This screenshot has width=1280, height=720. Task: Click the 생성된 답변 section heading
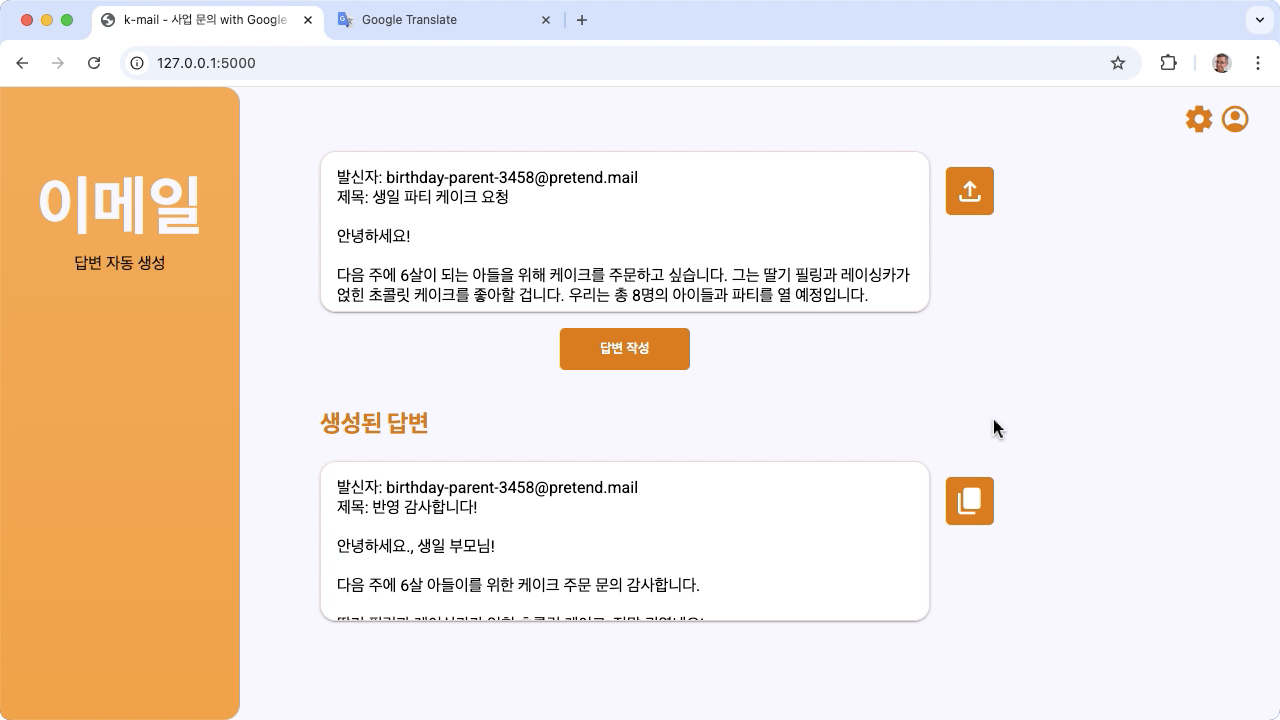(373, 422)
